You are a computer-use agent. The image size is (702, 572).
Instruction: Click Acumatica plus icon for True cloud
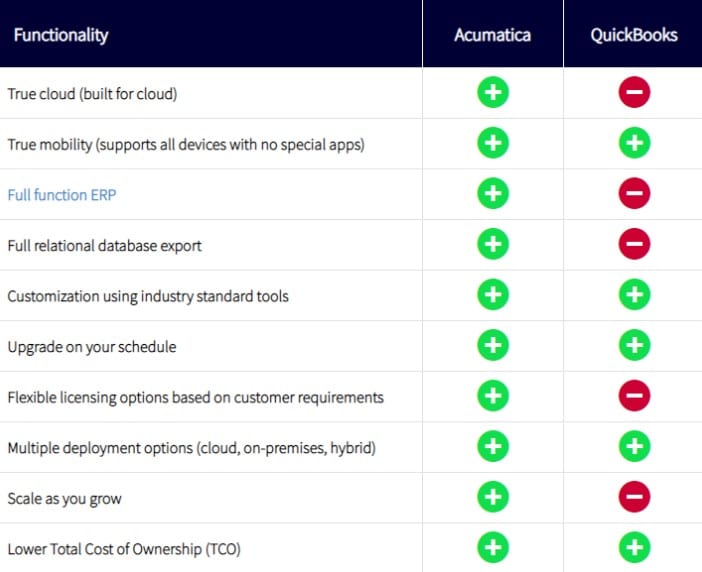coord(493,93)
